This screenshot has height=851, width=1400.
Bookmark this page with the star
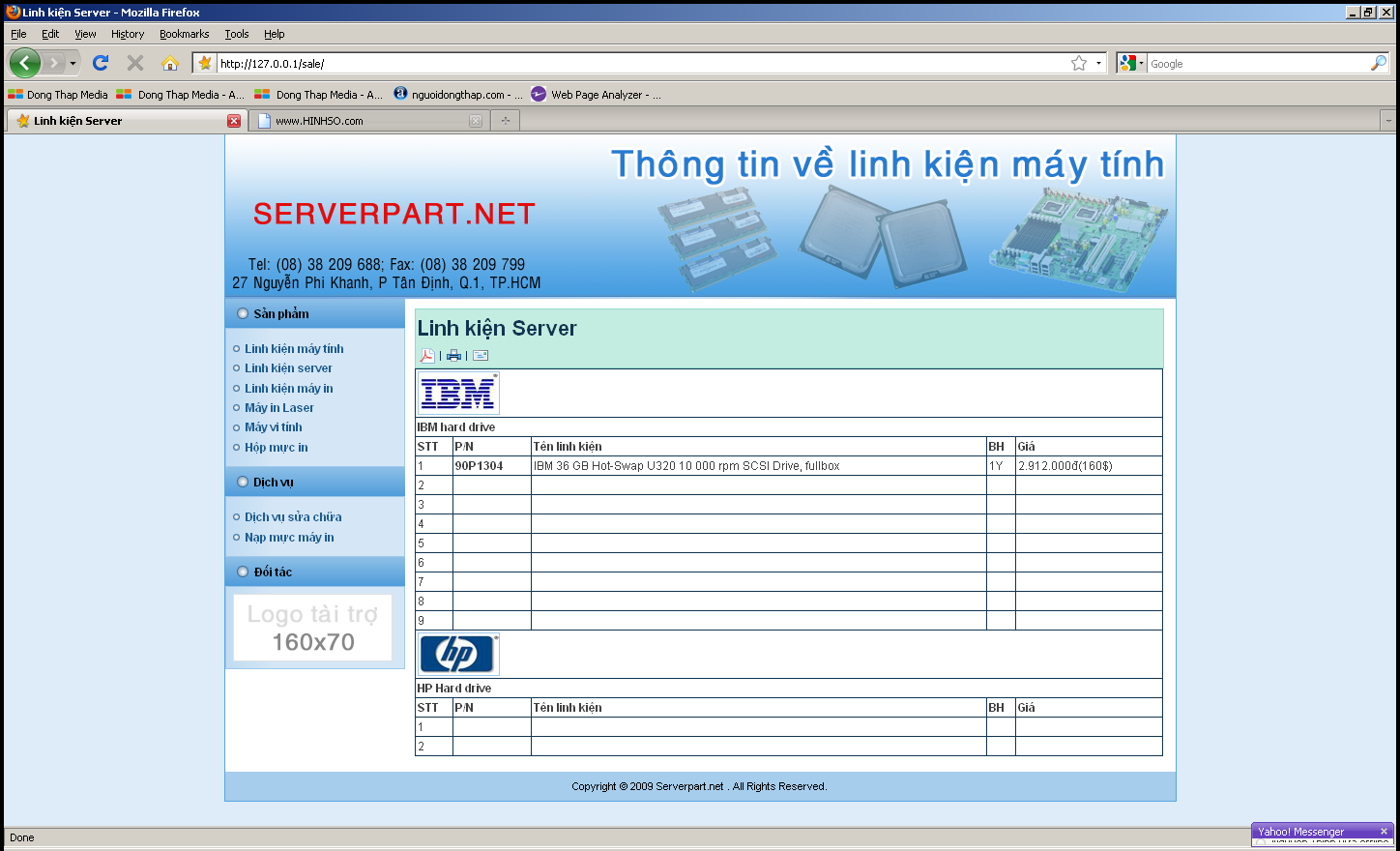tap(1079, 63)
